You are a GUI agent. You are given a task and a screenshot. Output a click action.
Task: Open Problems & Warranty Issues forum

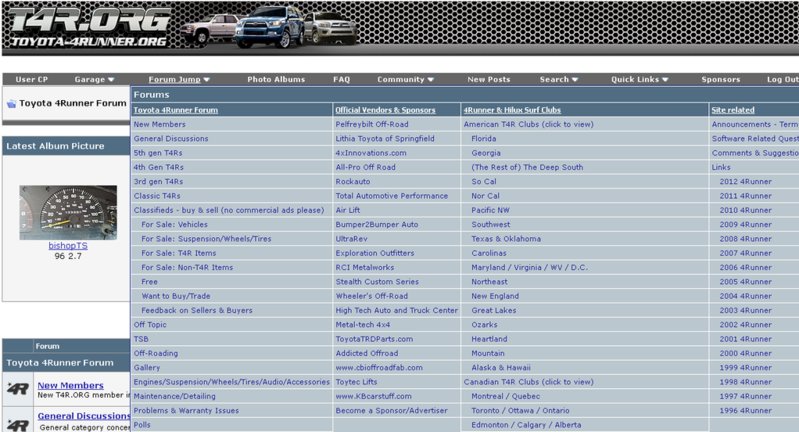[186, 410]
